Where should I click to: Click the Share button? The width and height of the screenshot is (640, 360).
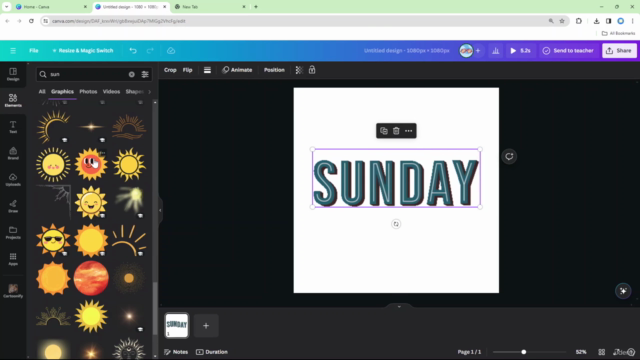tap(619, 51)
